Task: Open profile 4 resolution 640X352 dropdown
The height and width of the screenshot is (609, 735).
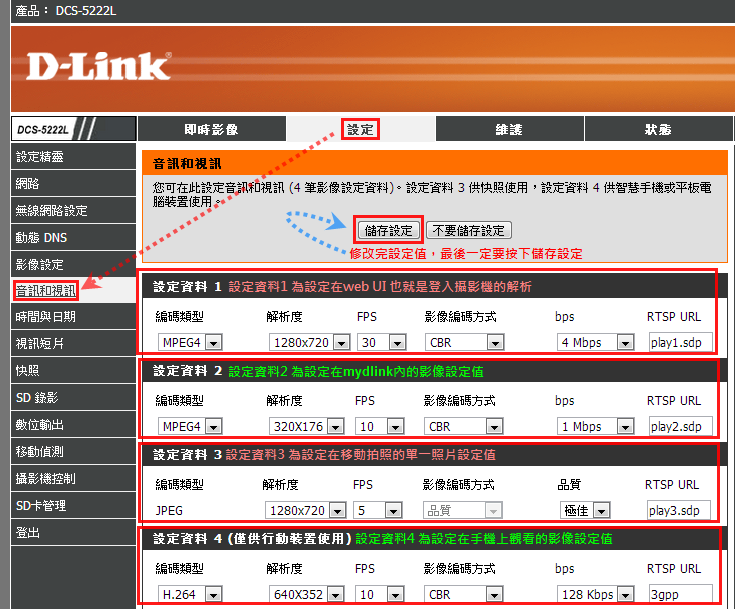Action: 307,595
